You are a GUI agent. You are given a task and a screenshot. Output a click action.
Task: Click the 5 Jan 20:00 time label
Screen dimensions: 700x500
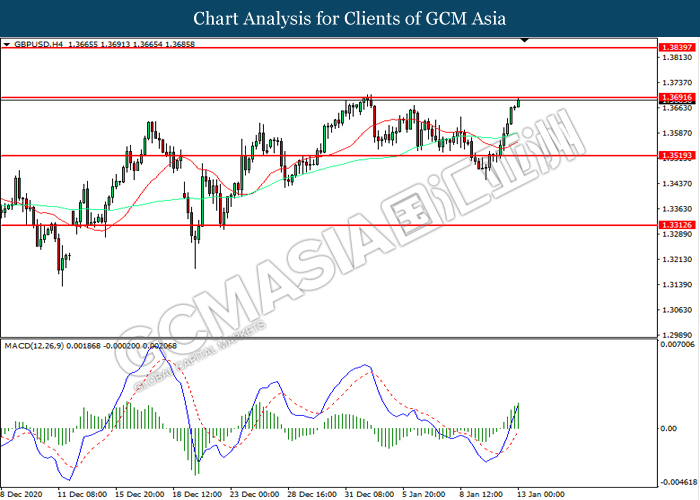click(x=425, y=494)
